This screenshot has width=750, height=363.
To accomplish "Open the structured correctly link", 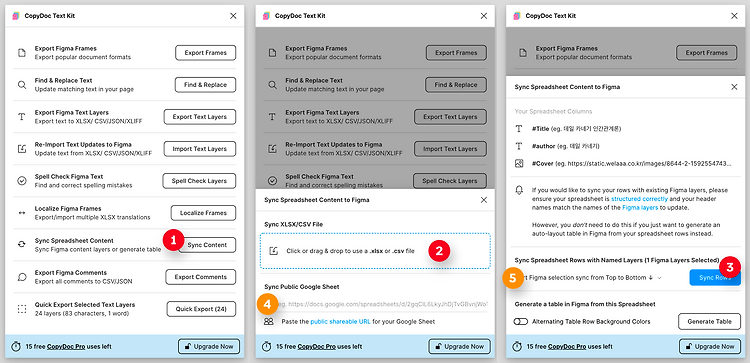I will click(639, 198).
